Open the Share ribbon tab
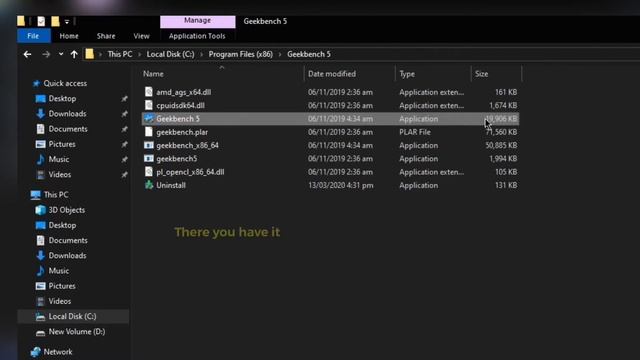 [106, 36]
